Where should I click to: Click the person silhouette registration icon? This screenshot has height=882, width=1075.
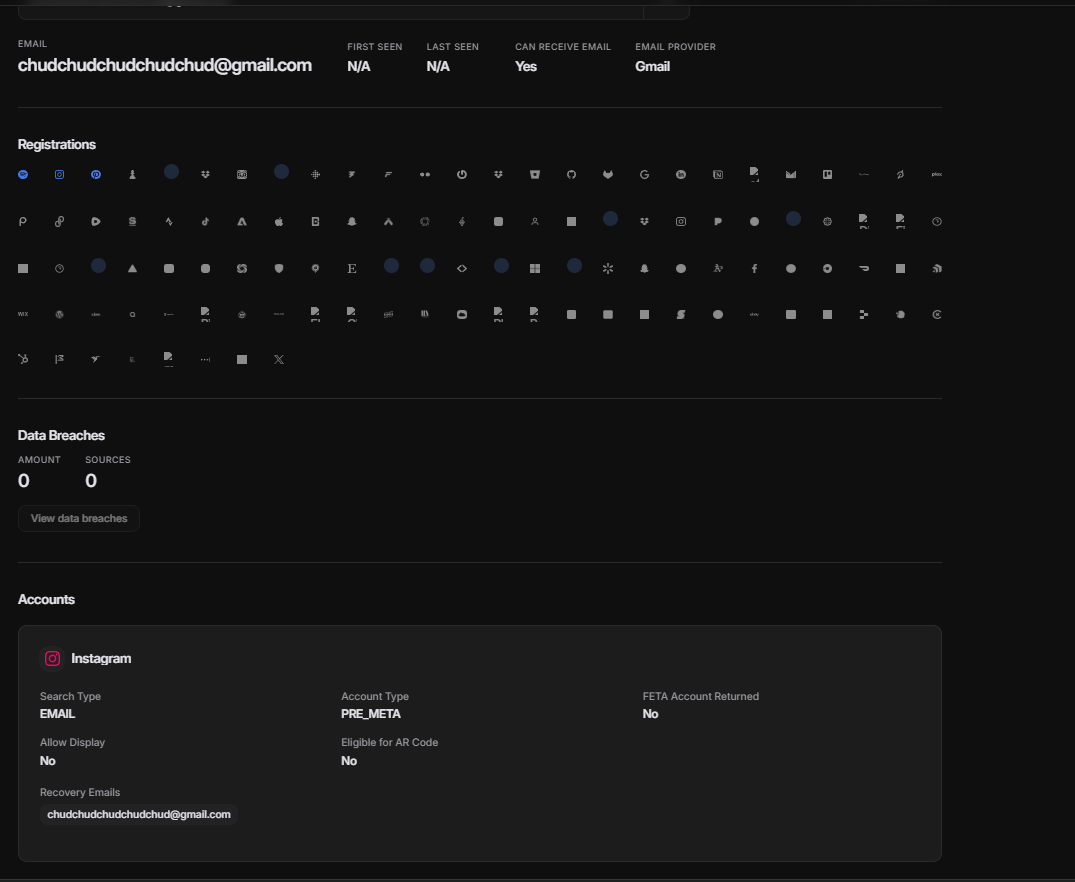(535, 222)
